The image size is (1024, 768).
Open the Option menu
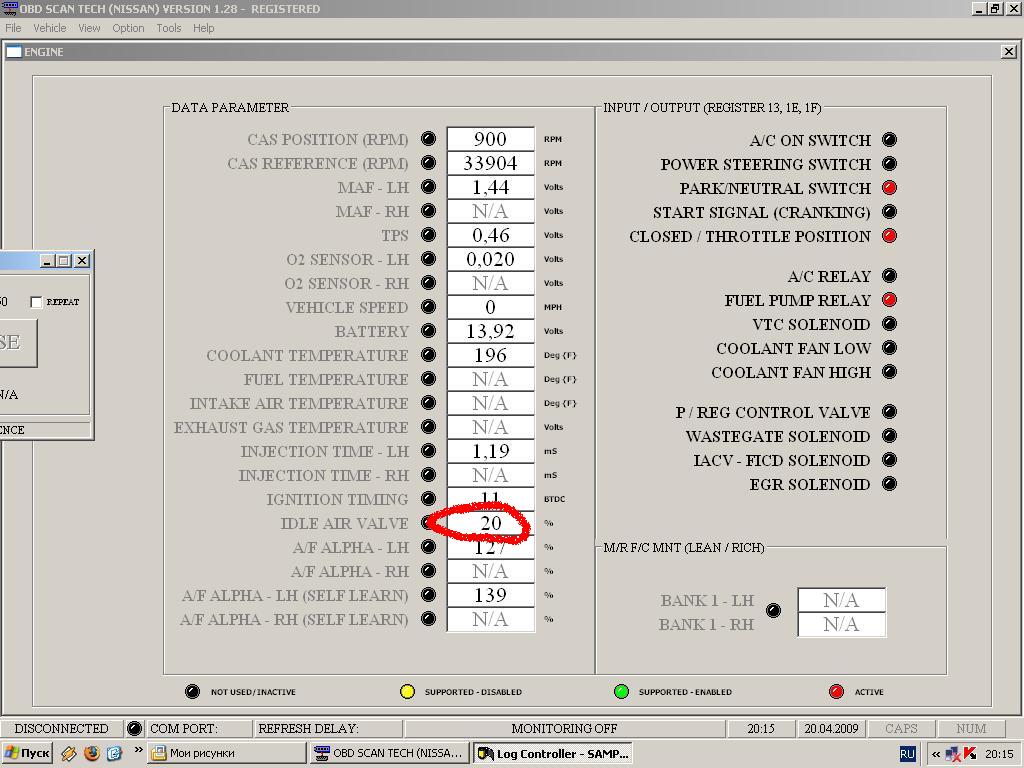pos(128,28)
